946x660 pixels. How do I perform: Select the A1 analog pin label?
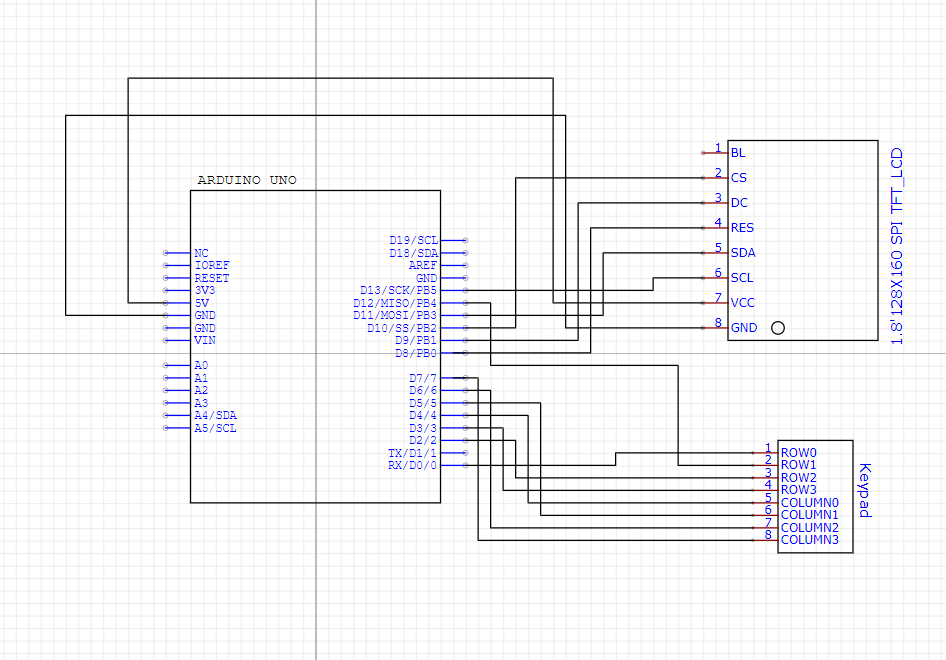pyautogui.click(x=201, y=378)
